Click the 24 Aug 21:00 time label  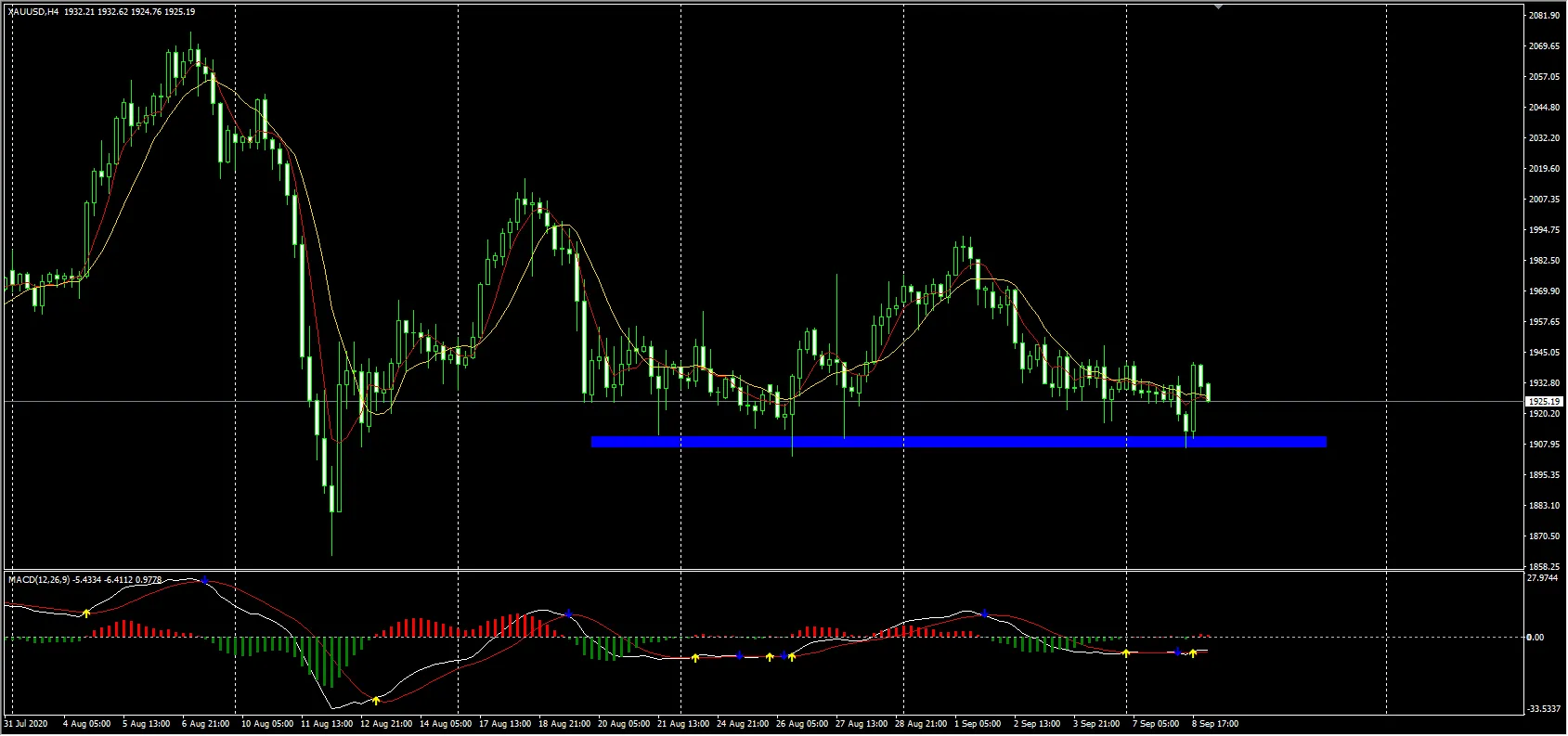743,724
